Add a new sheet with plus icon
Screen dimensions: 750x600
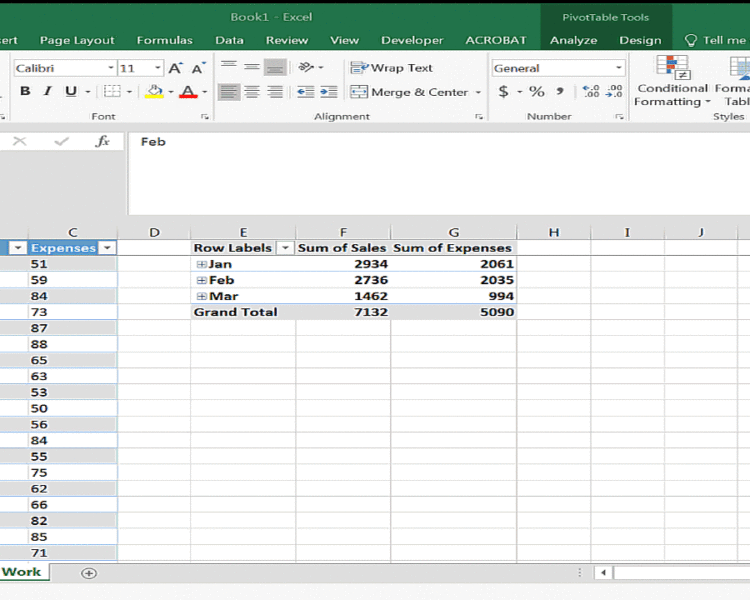pos(89,573)
